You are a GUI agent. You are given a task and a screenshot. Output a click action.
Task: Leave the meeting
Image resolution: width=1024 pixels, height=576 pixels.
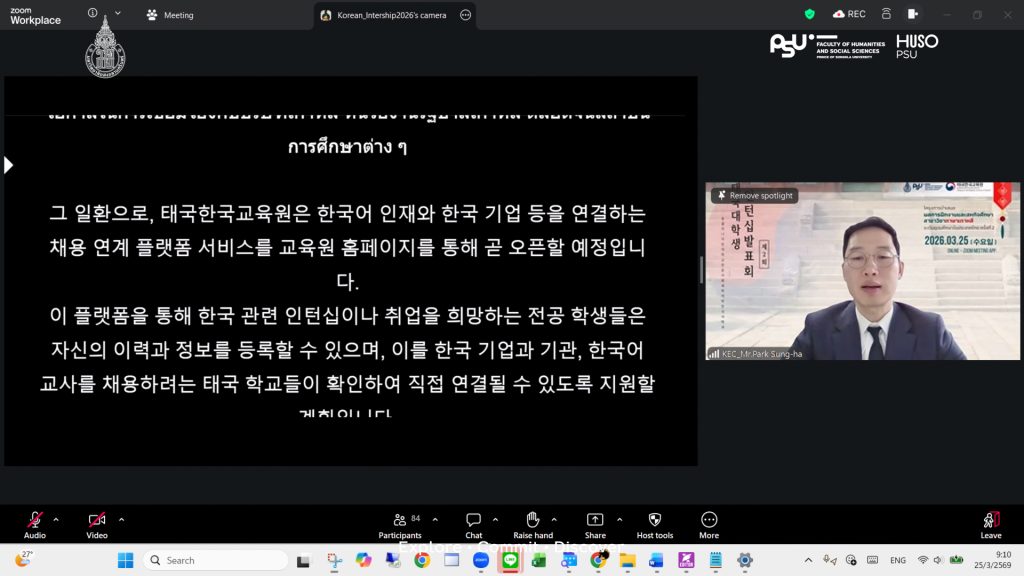point(990,521)
